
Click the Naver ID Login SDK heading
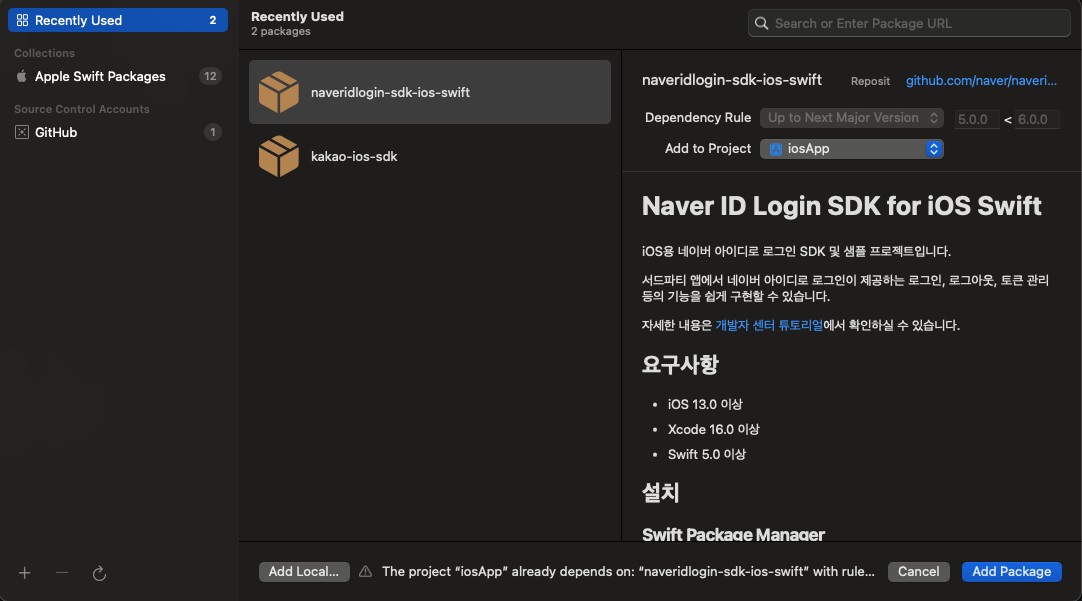click(x=841, y=206)
